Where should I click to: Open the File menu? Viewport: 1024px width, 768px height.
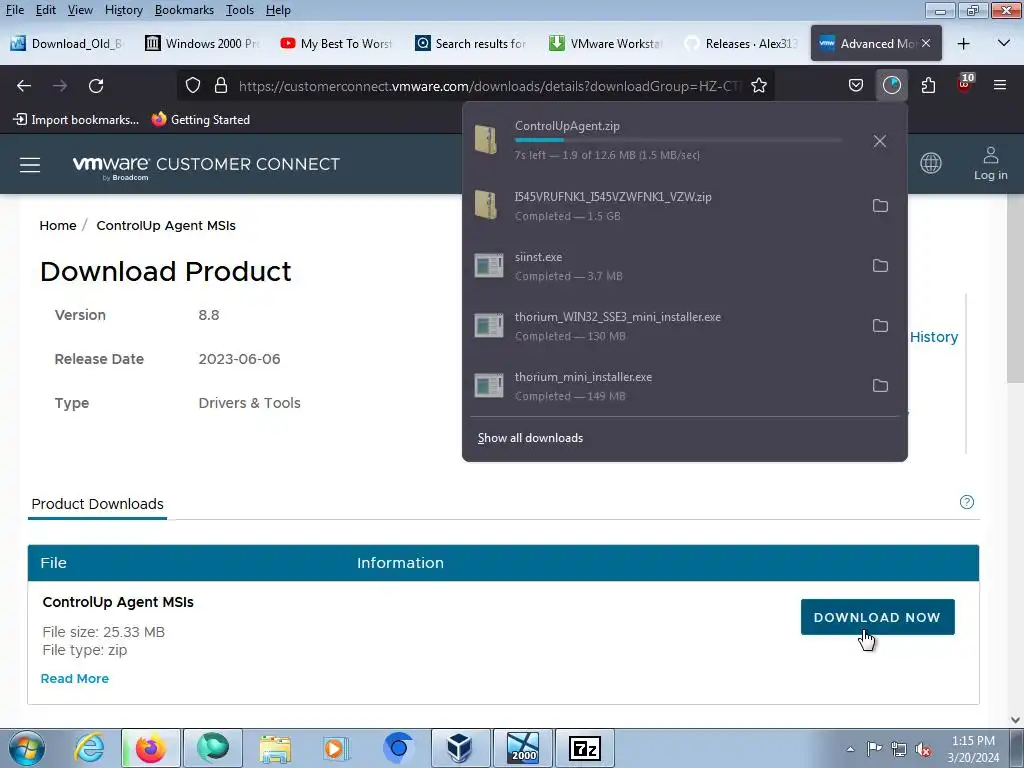click(x=15, y=10)
